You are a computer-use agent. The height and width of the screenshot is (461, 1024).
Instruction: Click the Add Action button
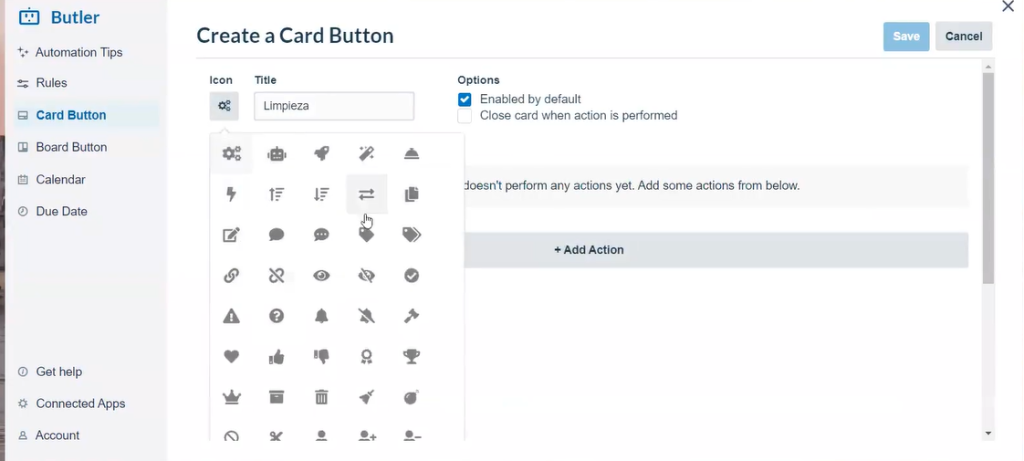tap(589, 250)
